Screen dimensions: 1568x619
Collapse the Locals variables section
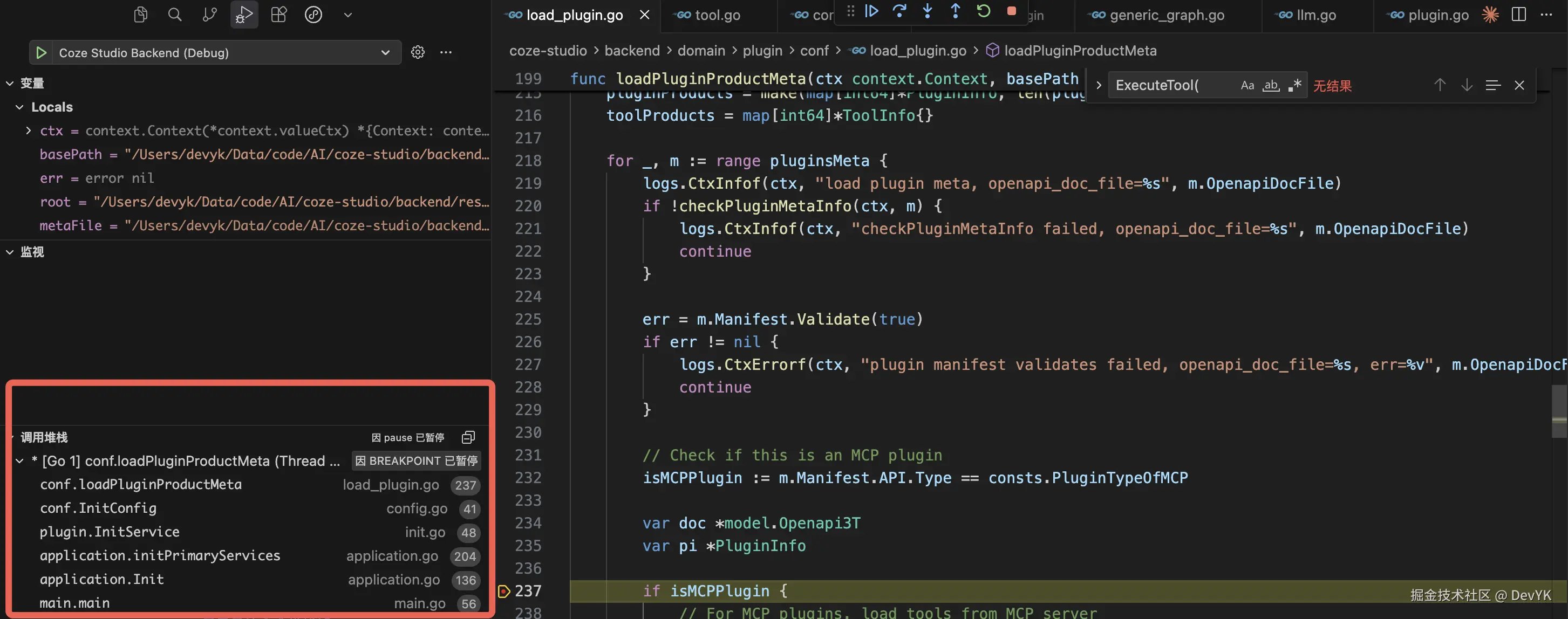19,107
